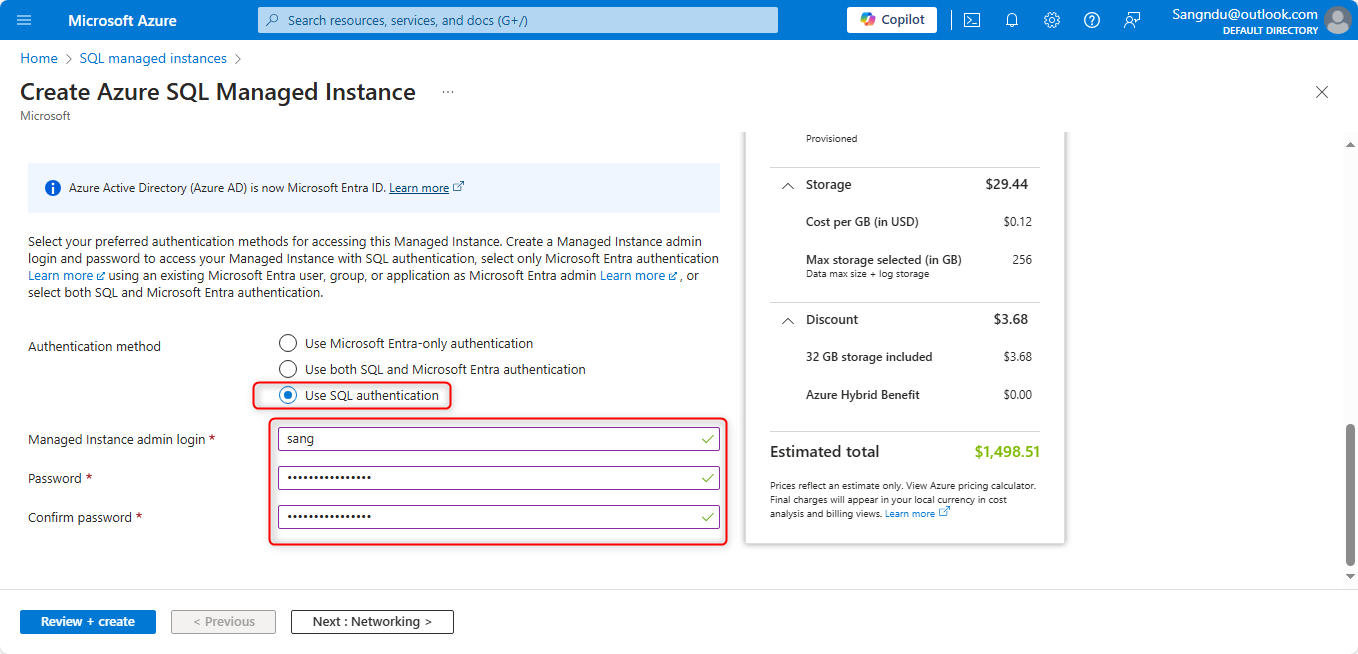Click the Storage amount $29.44

click(x=1006, y=185)
